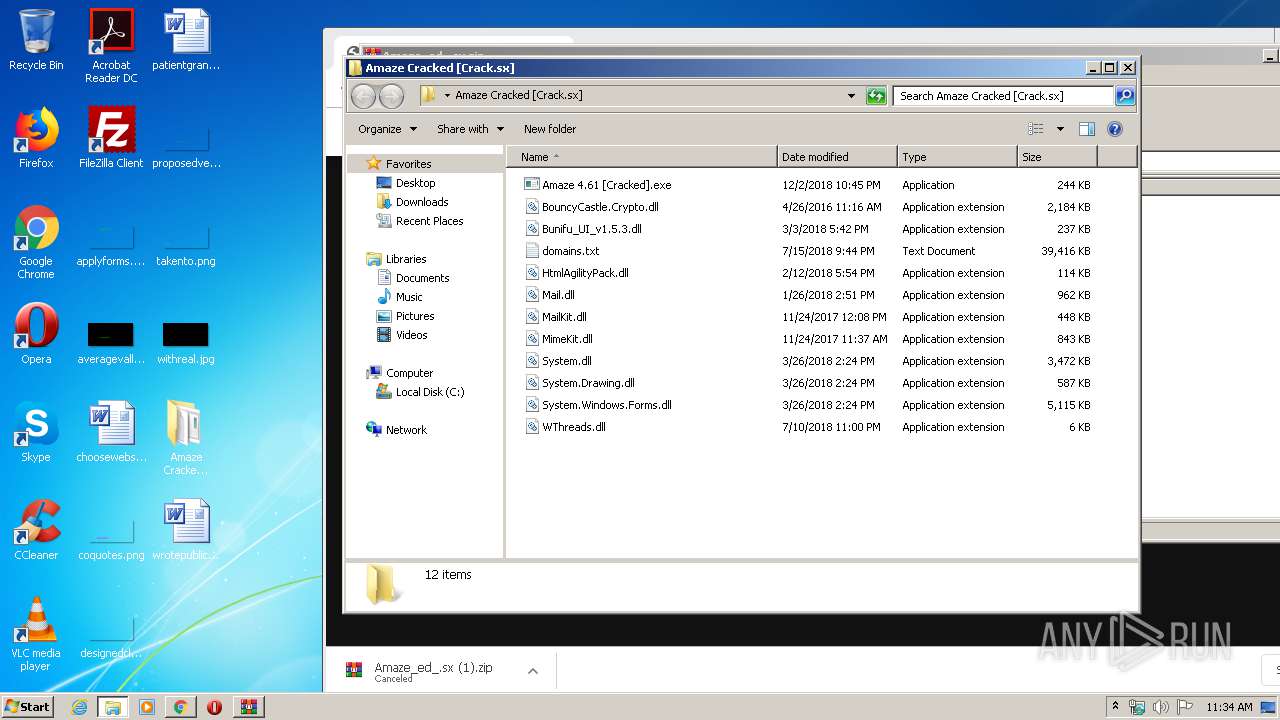The width and height of the screenshot is (1280, 720).
Task: Show hidden system tray icons
Action: point(1115,707)
